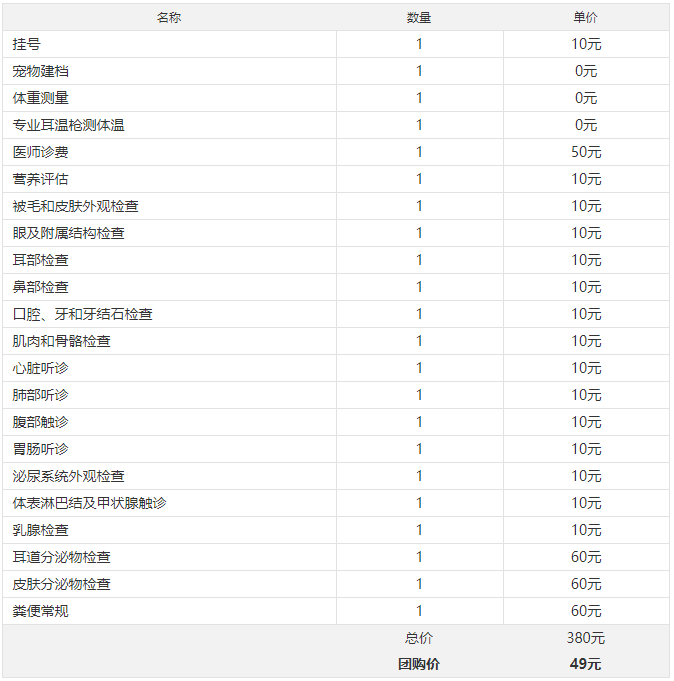Click the 心脏听诊 item

[x=40, y=368]
